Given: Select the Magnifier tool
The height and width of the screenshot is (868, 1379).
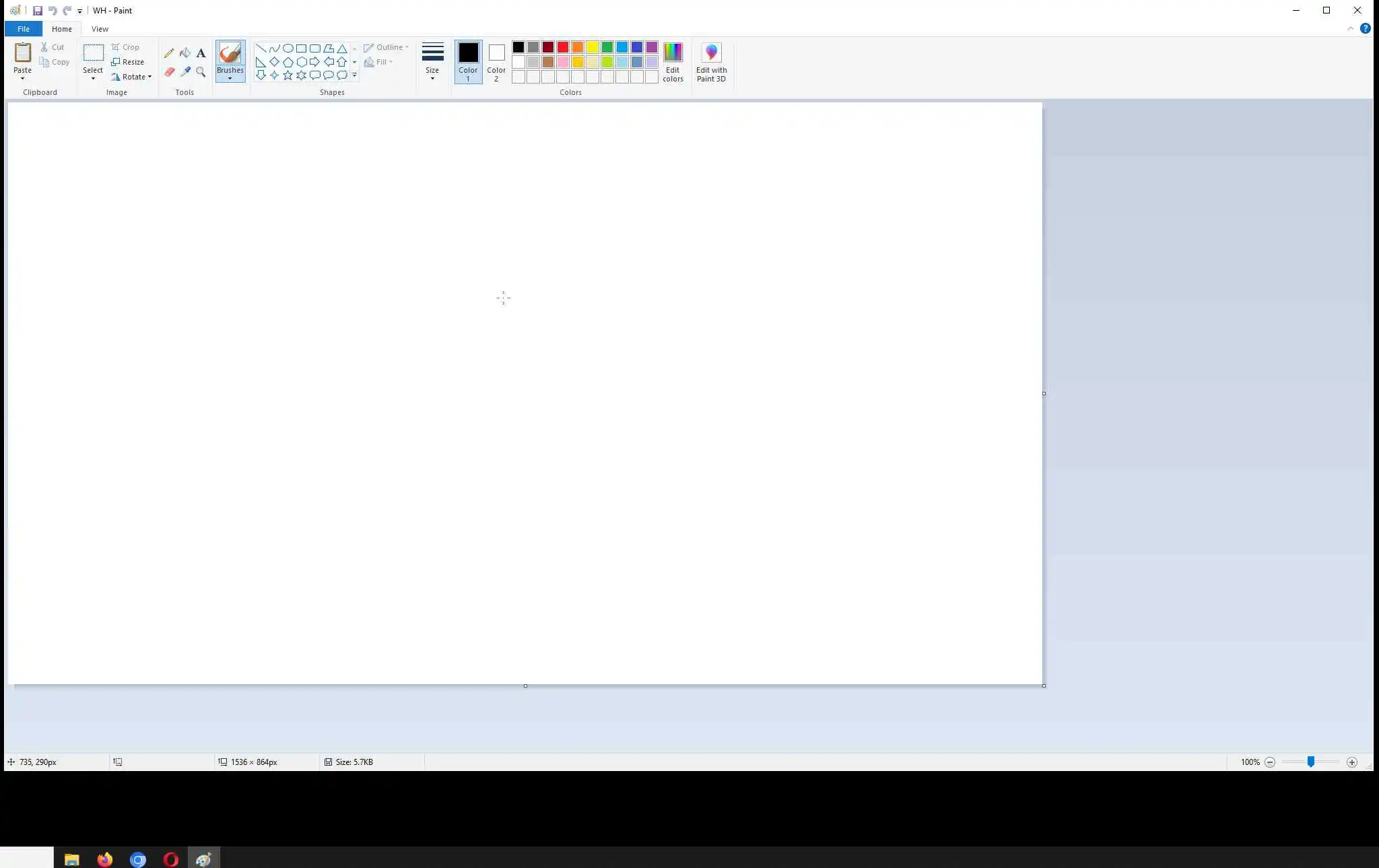Looking at the screenshot, I should click(x=201, y=71).
